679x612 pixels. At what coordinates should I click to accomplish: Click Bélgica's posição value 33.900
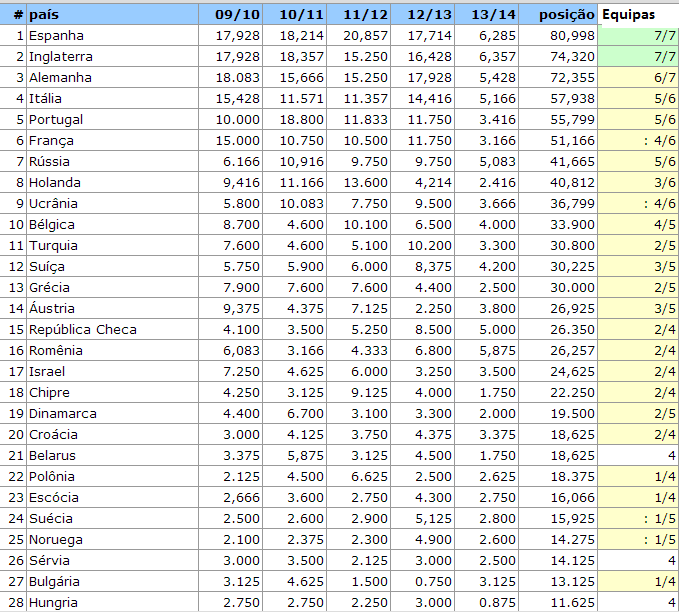coord(572,225)
